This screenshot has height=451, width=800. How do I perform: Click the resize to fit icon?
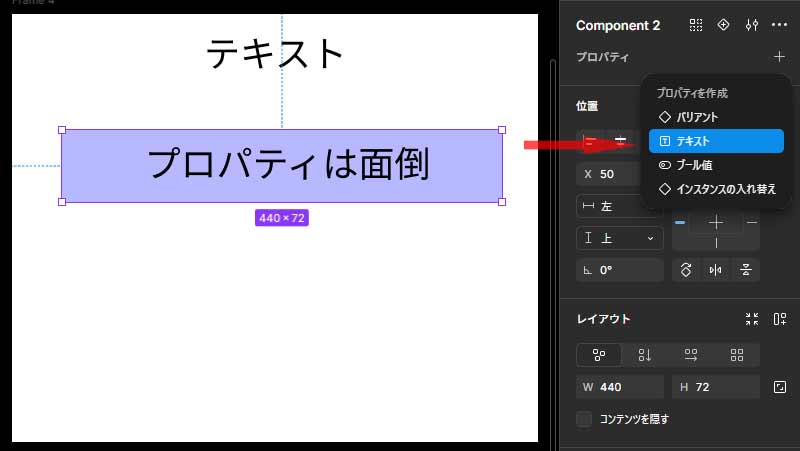[x=752, y=319]
